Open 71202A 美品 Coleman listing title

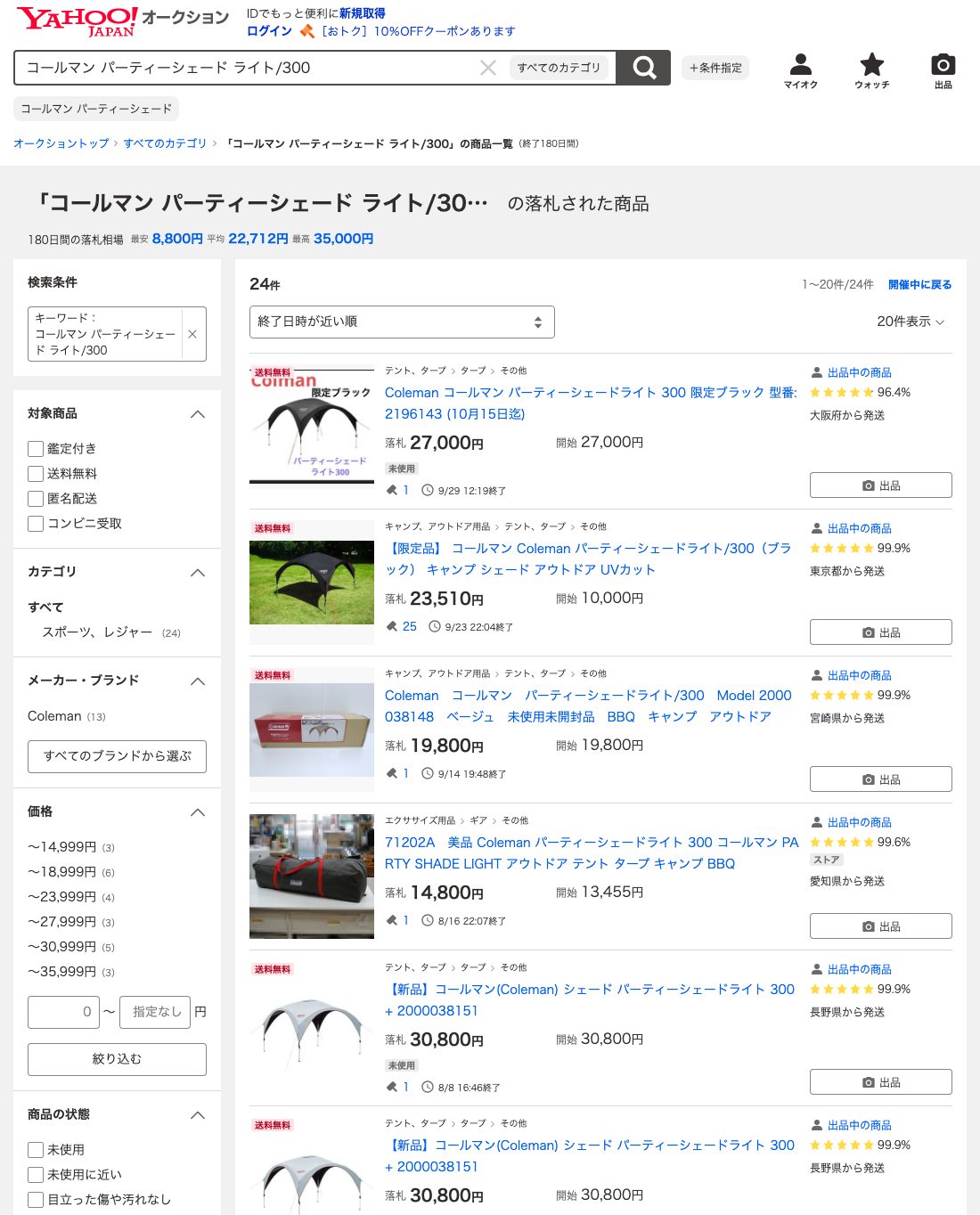point(592,852)
